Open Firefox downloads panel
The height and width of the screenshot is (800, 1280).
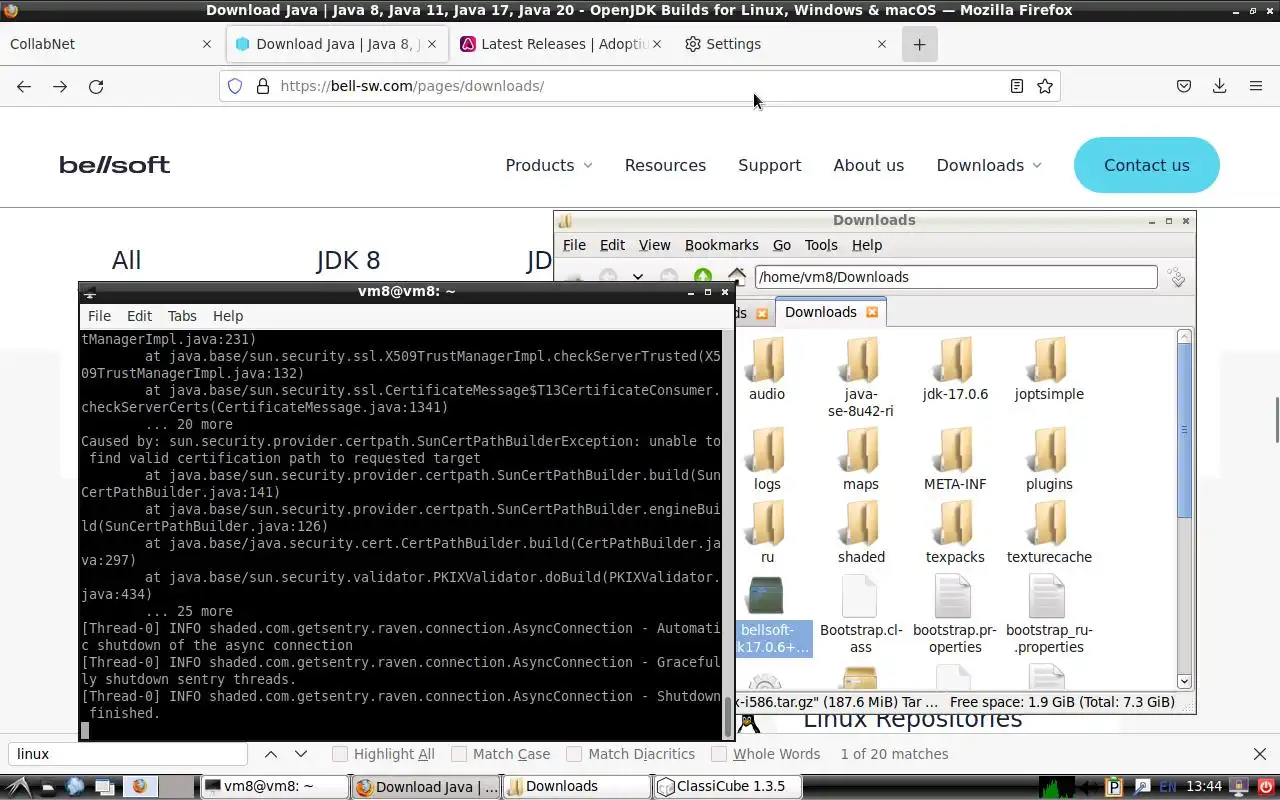point(1219,86)
